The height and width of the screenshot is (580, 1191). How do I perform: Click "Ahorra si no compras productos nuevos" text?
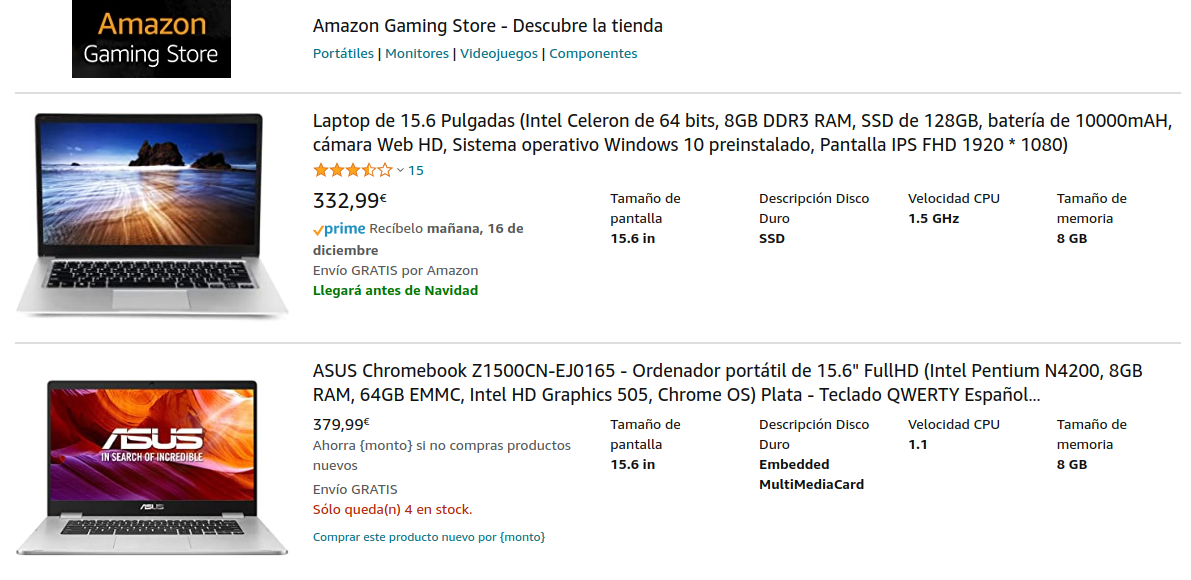[x=441, y=455]
